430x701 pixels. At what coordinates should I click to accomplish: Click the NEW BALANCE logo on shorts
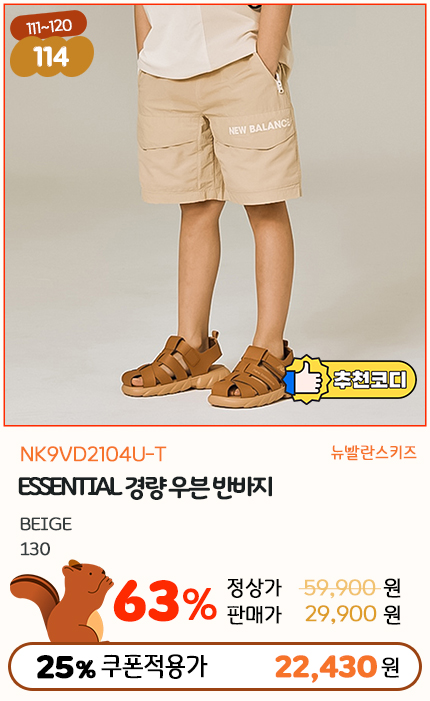(259, 127)
